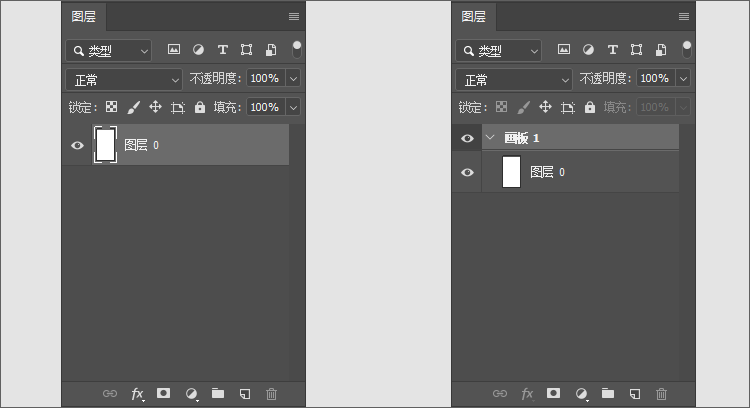The height and width of the screenshot is (408, 750).
Task: Open the 填充 fill slider arrow in left panel
Action: pyautogui.click(x=293, y=107)
